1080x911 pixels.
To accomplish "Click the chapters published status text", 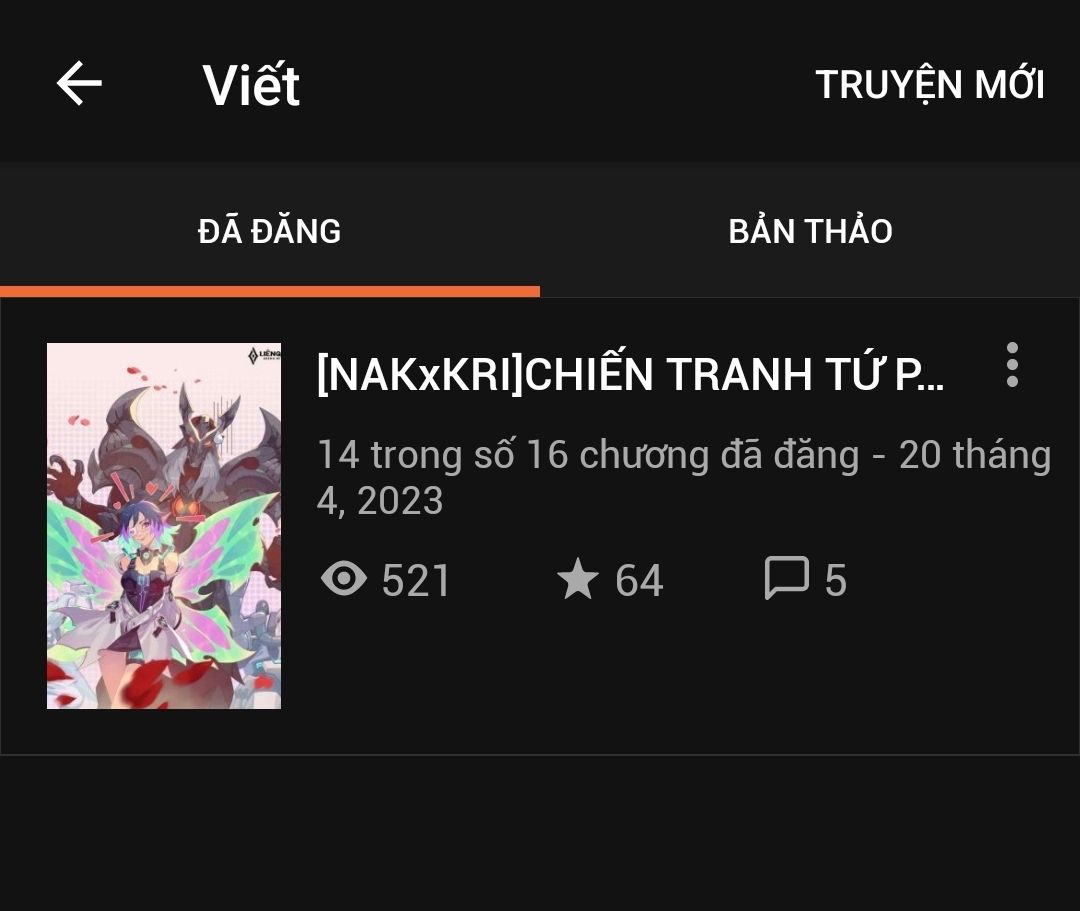I will click(588, 455).
